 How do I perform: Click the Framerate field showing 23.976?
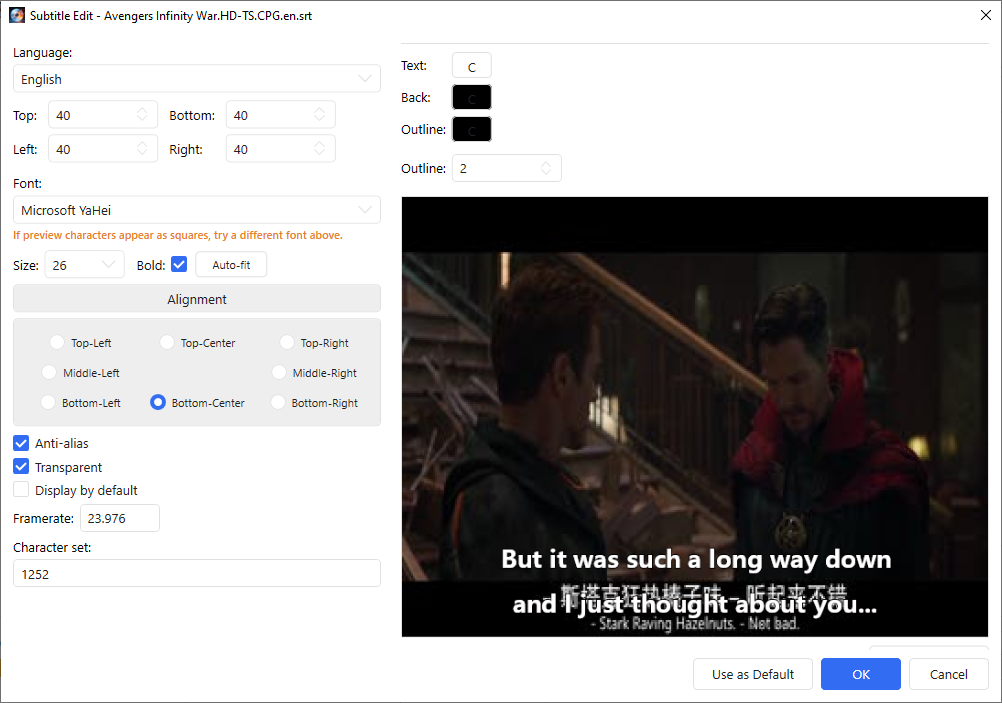(x=119, y=518)
